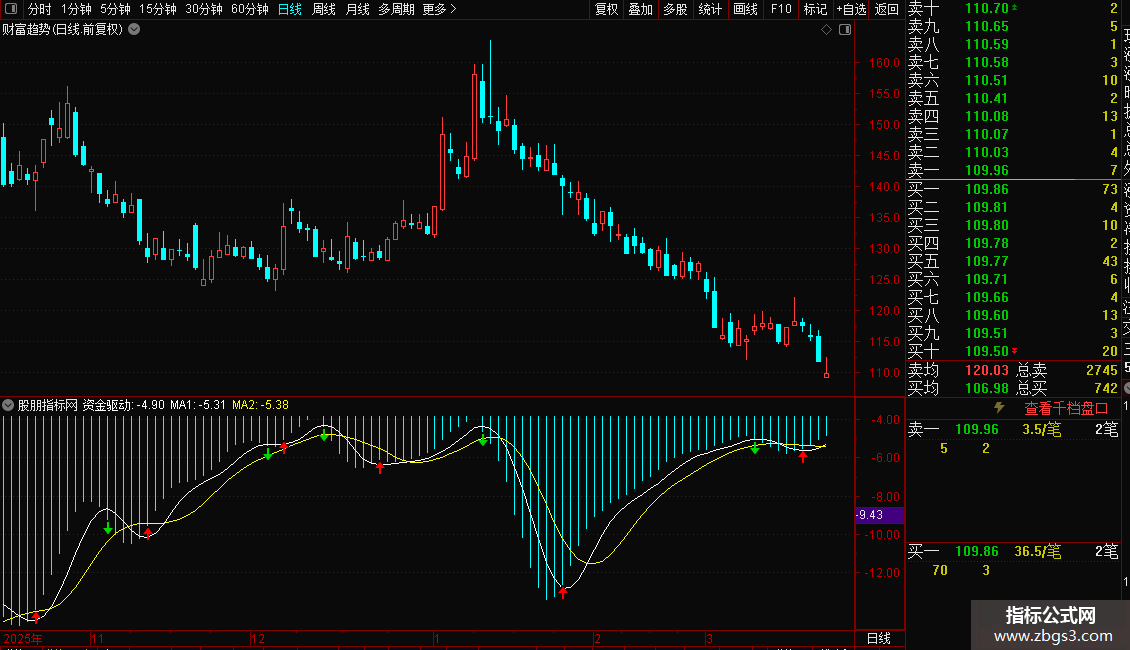The image size is (1130, 650).
Task: Click the diamond icon above the price chart
Action: [826, 30]
